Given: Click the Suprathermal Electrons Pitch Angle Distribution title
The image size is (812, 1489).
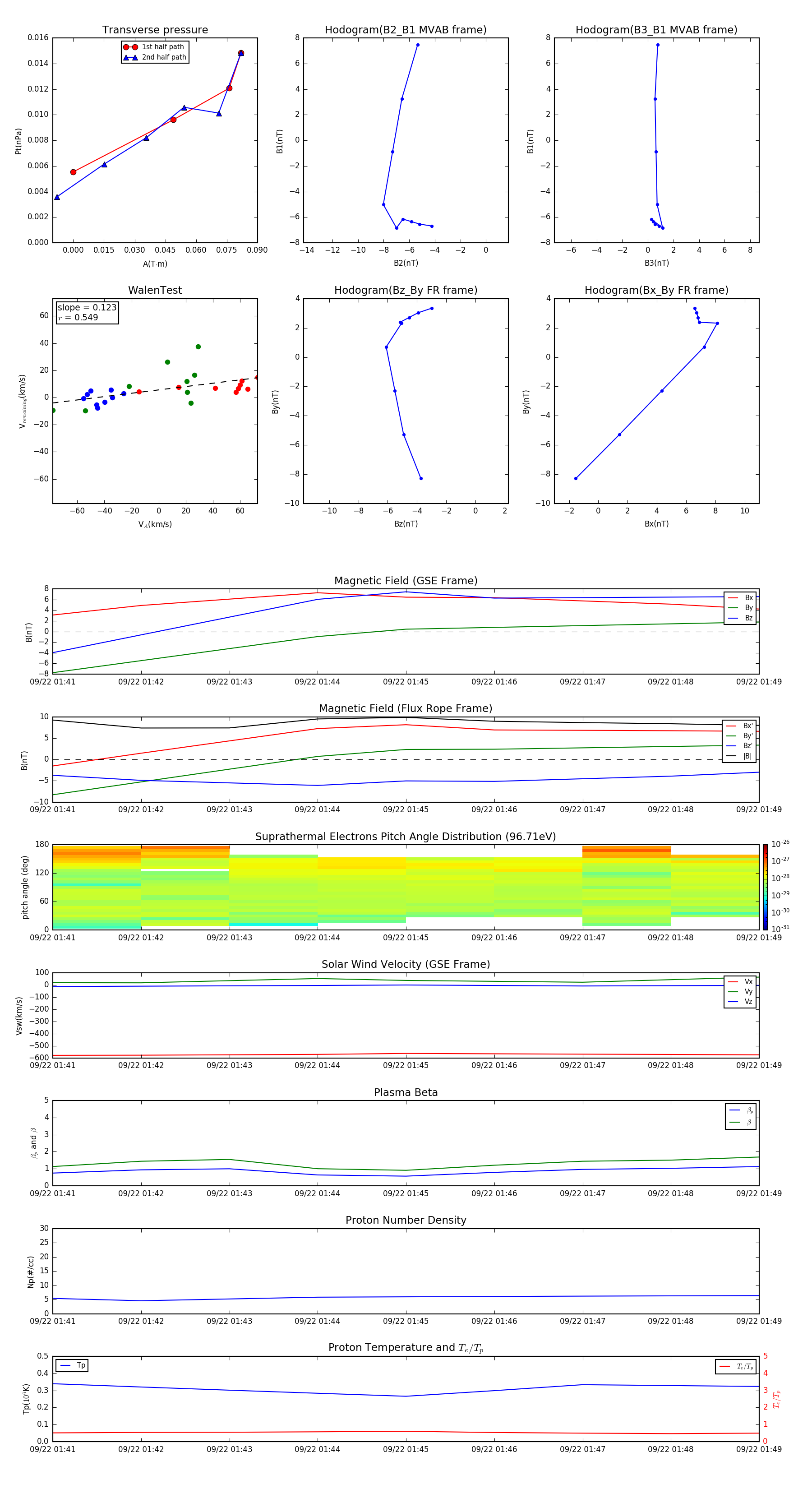Looking at the screenshot, I should point(406,837).
